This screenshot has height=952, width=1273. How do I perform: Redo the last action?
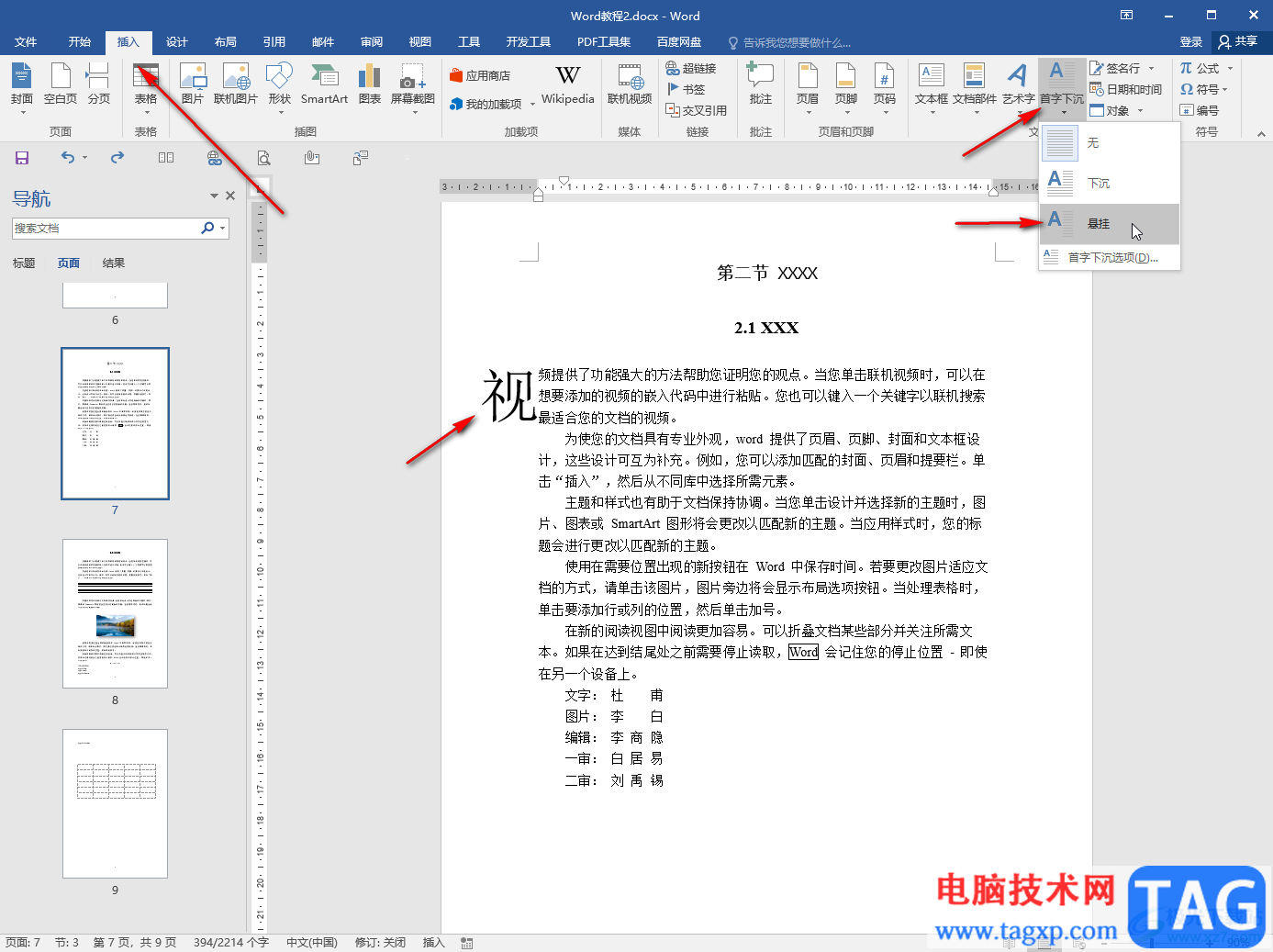(x=117, y=158)
